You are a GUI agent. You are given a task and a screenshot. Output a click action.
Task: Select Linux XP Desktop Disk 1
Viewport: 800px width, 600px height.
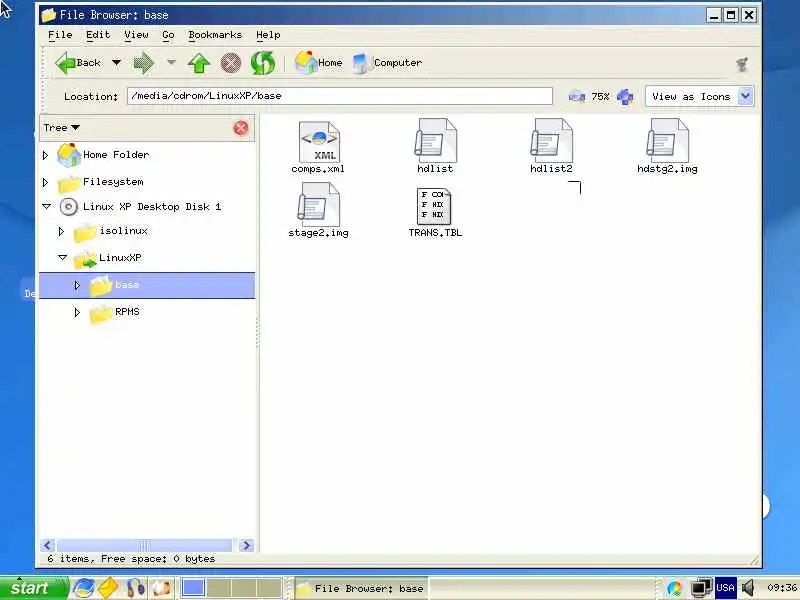click(152, 207)
